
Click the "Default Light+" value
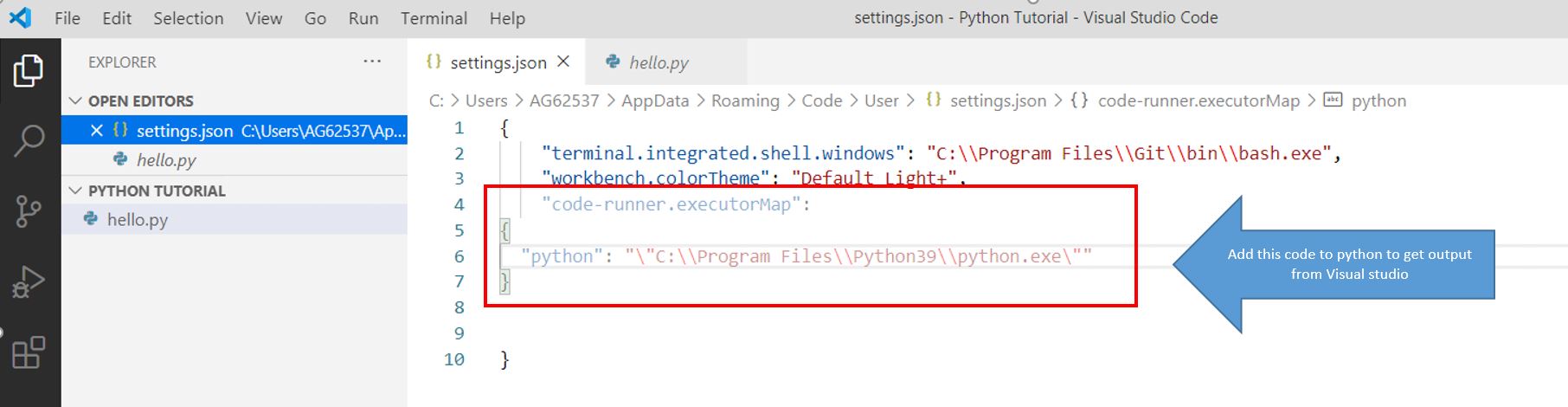tap(874, 178)
